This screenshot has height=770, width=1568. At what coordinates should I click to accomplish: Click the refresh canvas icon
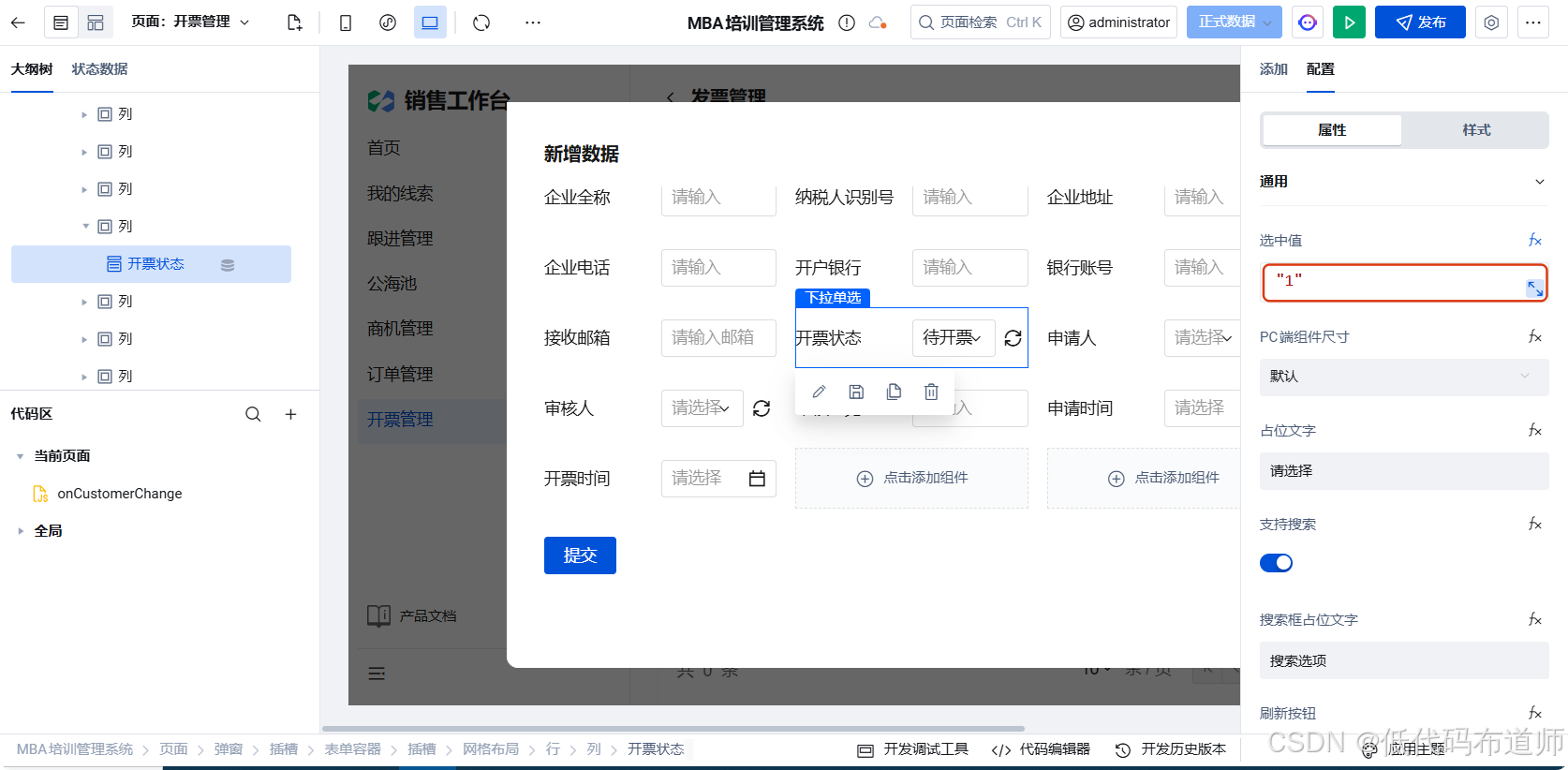point(481,22)
